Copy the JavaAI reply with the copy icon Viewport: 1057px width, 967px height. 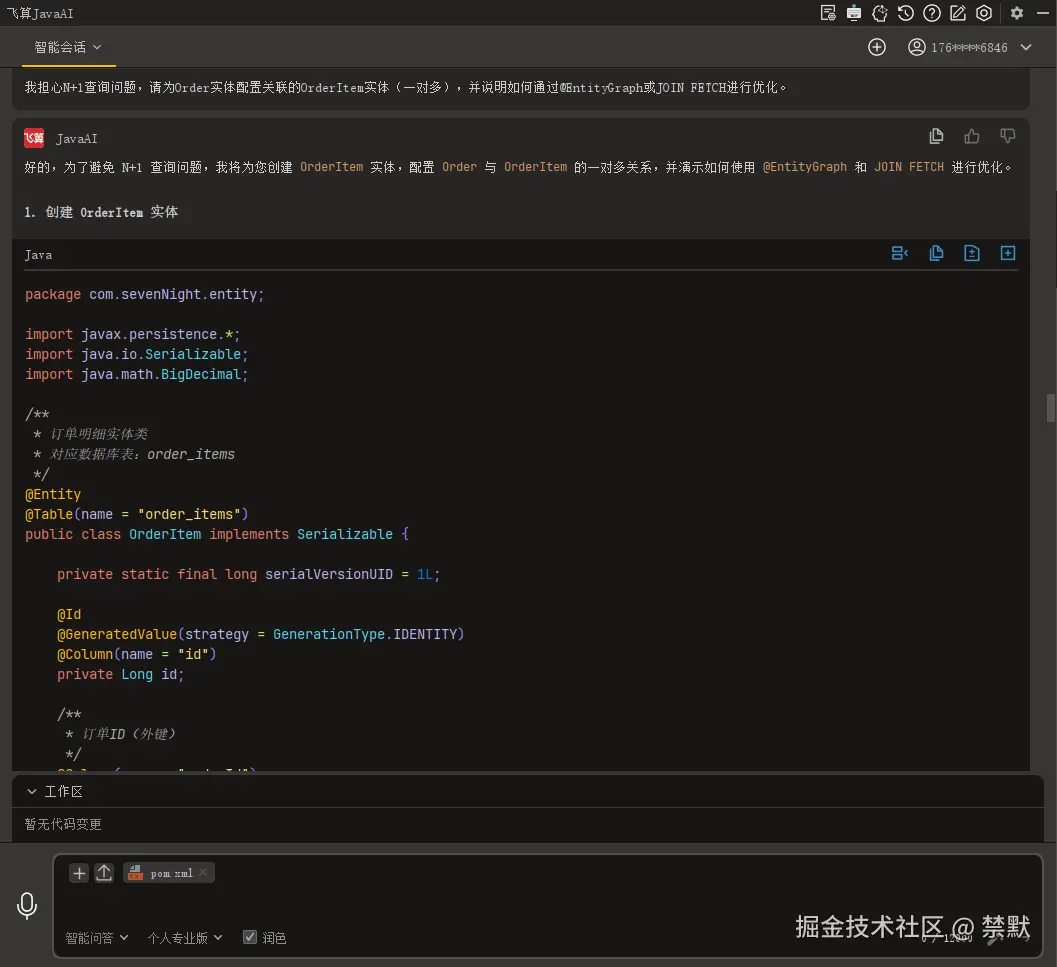(936, 136)
